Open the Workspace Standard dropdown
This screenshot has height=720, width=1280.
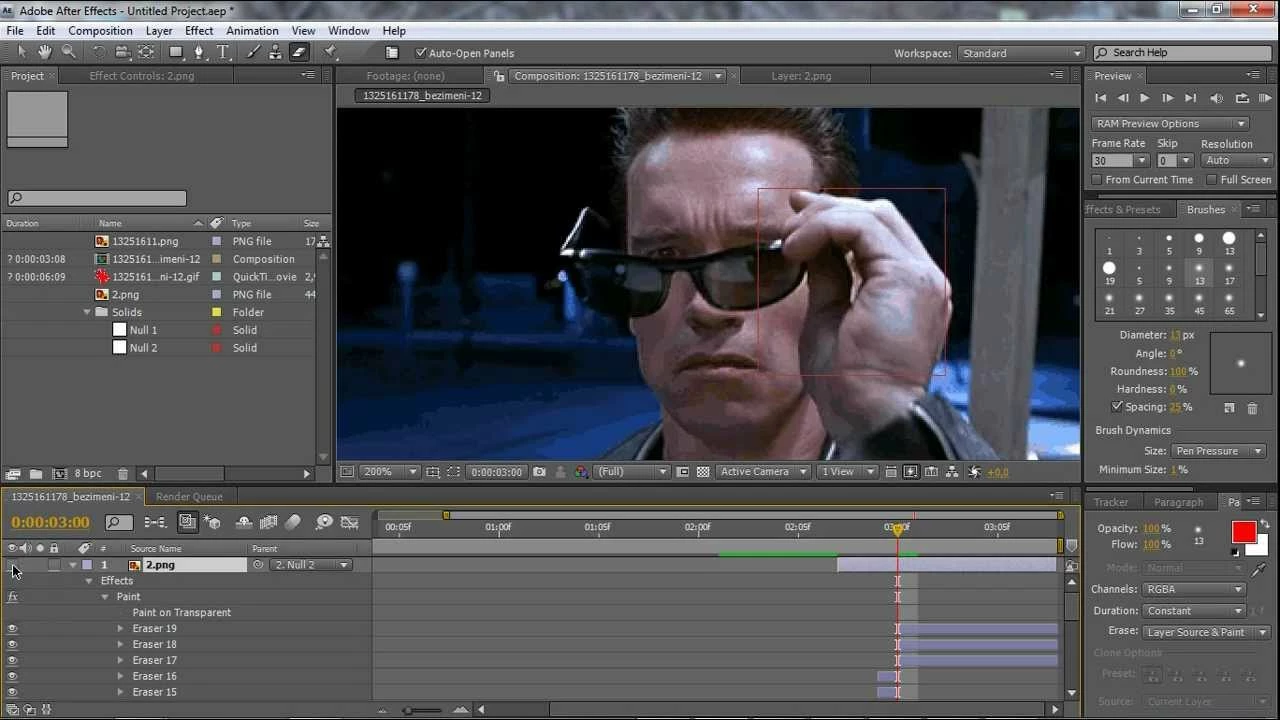[x=1021, y=53]
